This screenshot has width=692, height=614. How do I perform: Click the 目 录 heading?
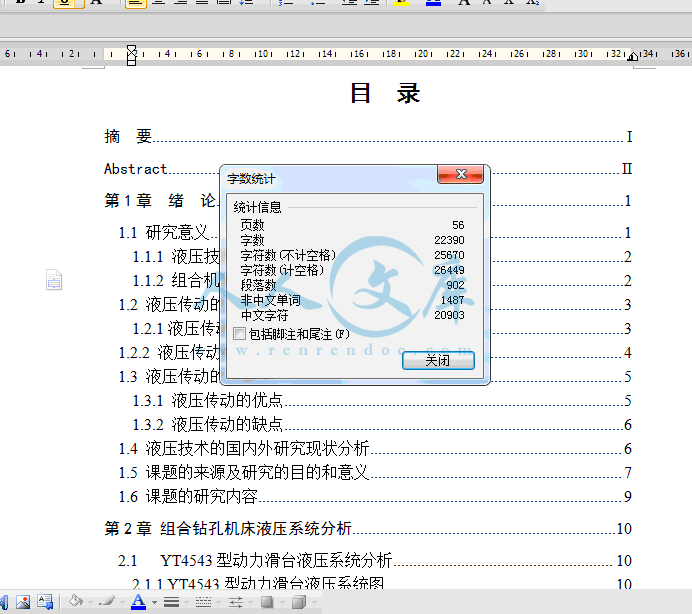click(x=385, y=94)
